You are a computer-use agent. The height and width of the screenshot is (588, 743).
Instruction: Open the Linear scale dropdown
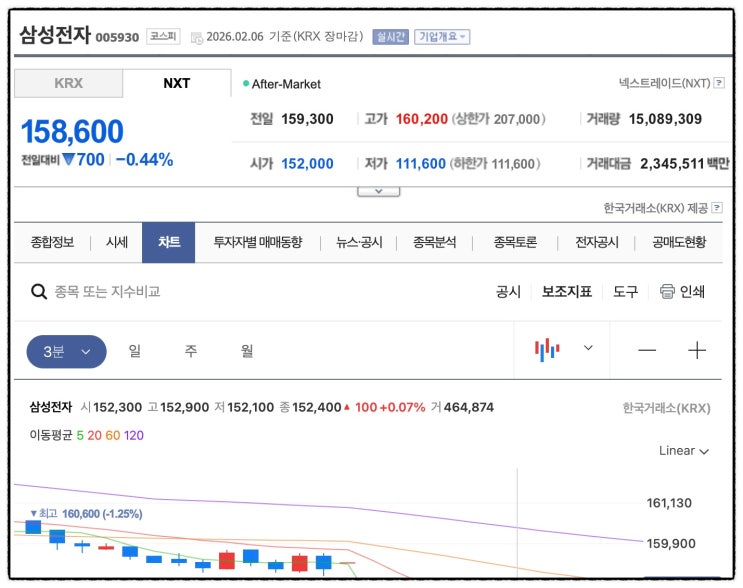pos(683,451)
